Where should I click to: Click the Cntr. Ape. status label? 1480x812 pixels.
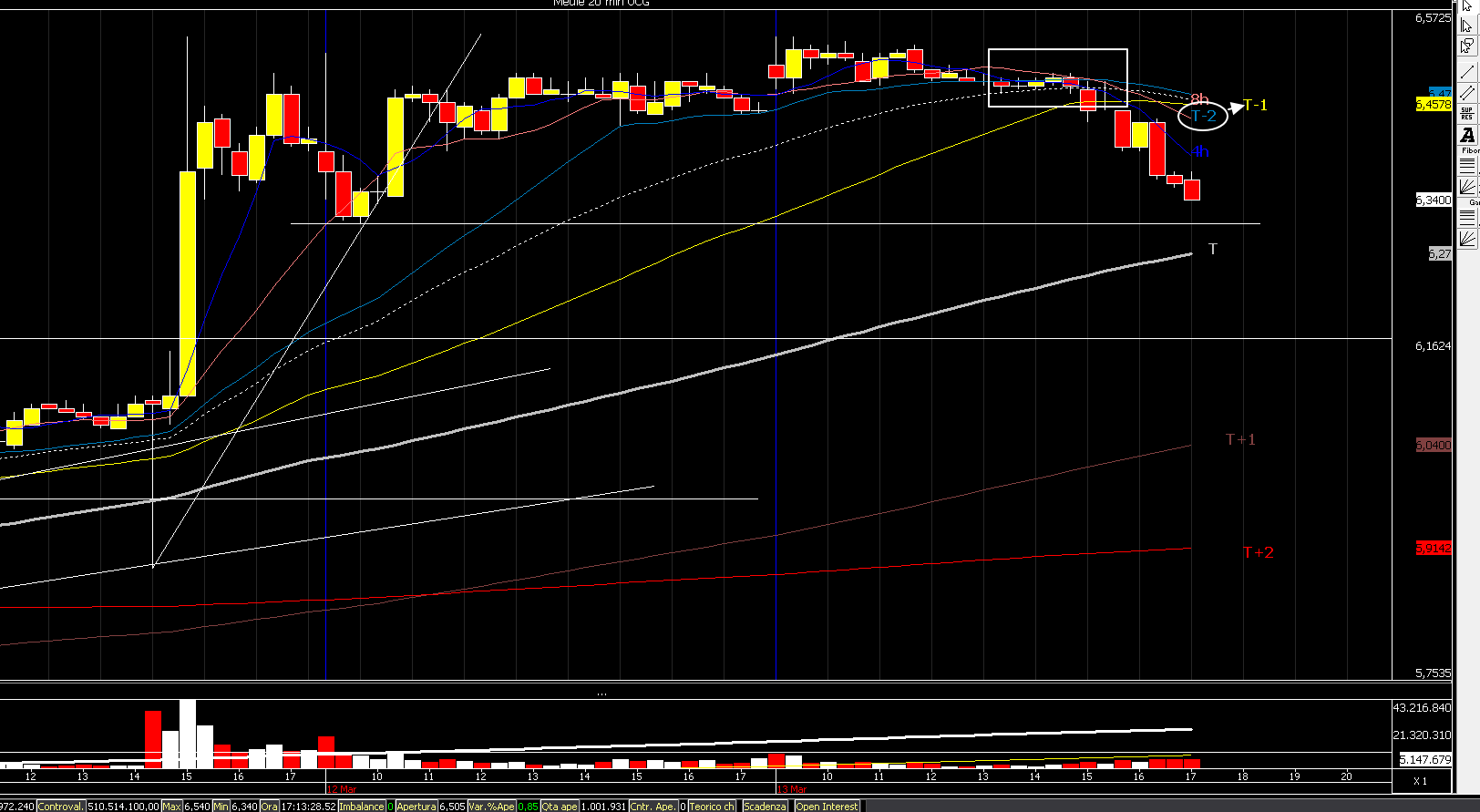click(x=653, y=807)
